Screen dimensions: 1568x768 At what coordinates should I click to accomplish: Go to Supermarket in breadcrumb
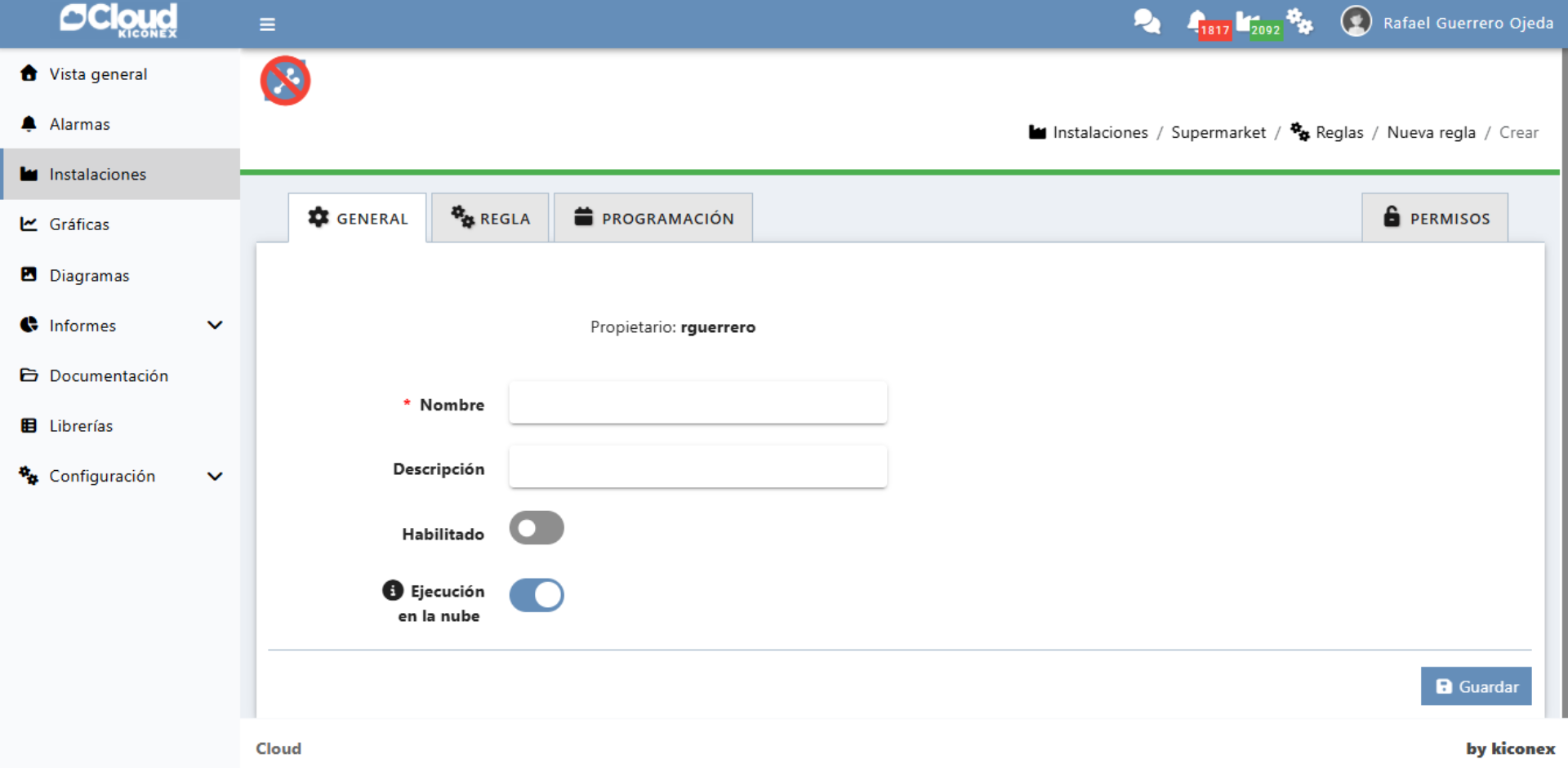point(1218,132)
